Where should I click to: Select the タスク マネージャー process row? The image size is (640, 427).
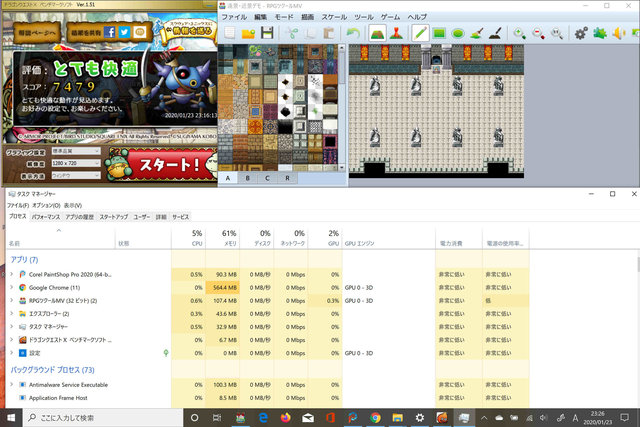click(x=268, y=327)
